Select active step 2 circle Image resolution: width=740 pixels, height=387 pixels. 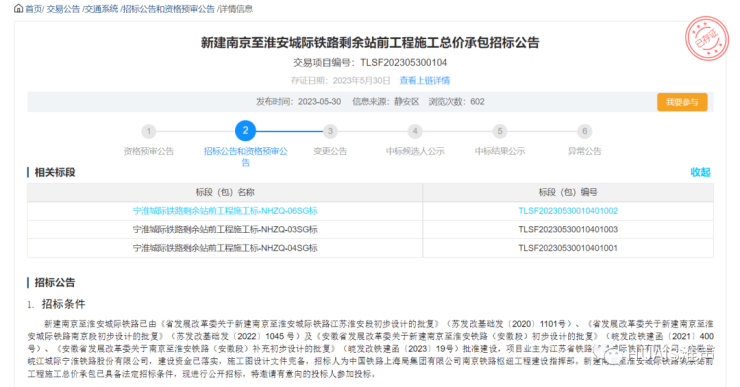tap(245, 131)
